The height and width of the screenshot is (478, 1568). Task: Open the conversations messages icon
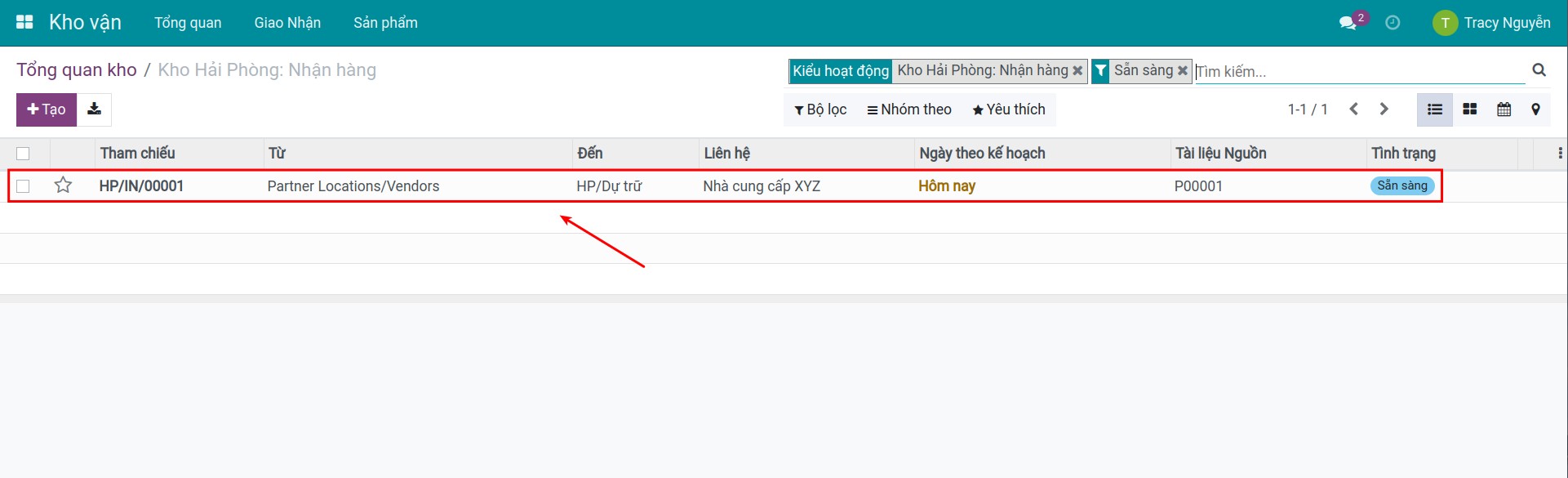(1348, 23)
